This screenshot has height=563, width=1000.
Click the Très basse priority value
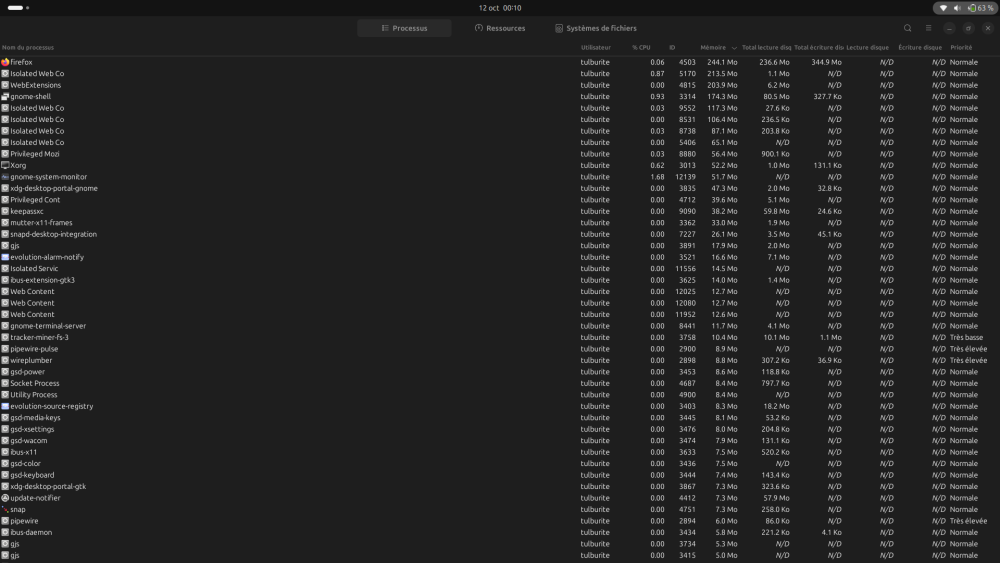coord(966,337)
